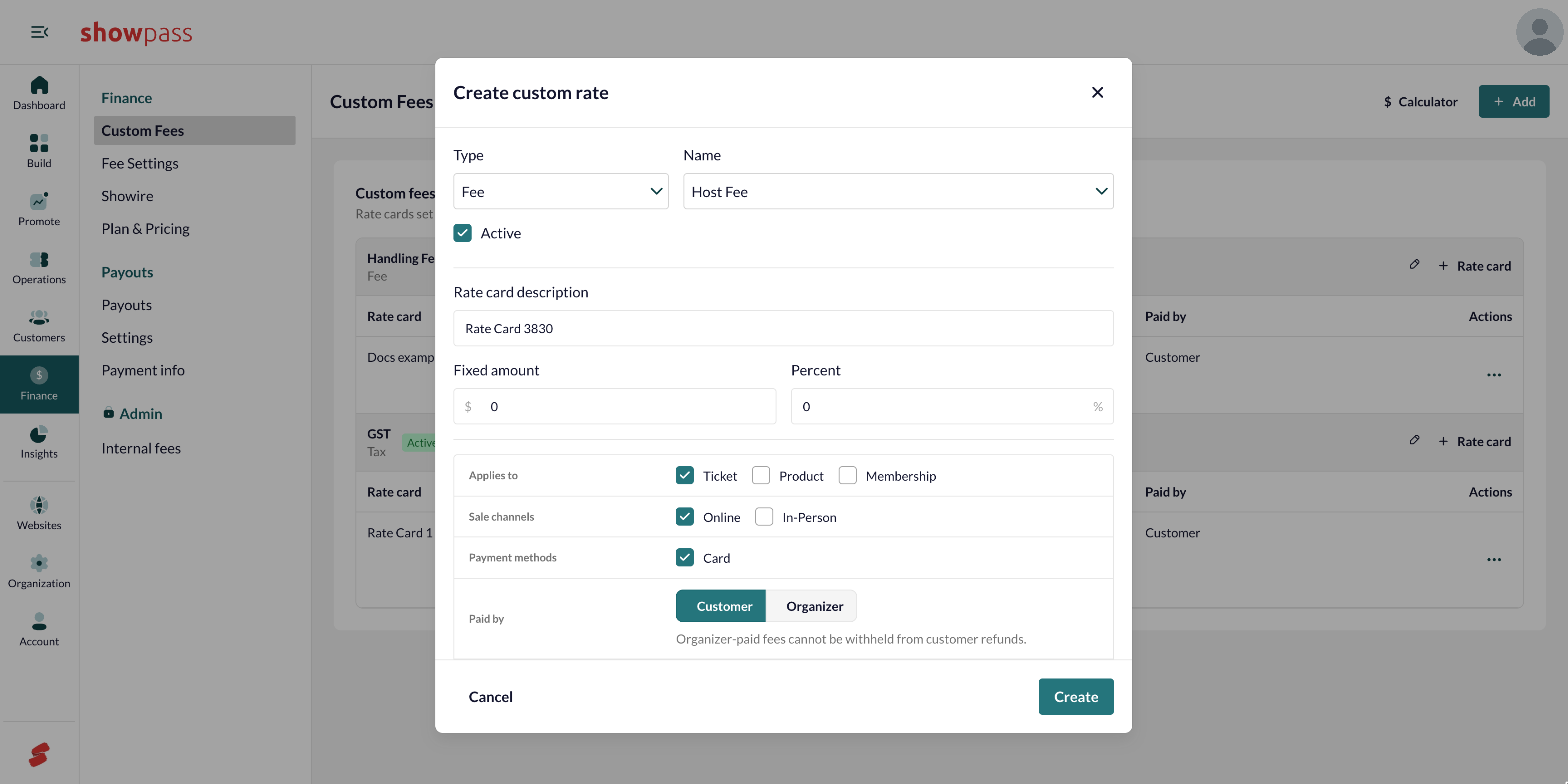Open the Calculator
This screenshot has width=1568, height=784.
[x=1420, y=101]
